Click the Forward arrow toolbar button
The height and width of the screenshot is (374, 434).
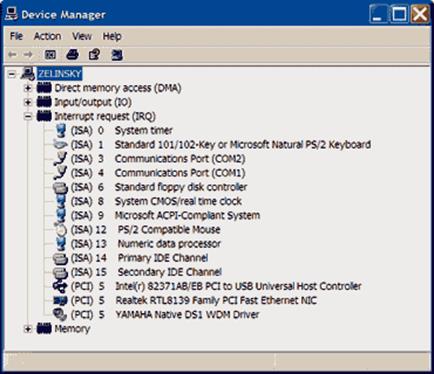coord(28,55)
